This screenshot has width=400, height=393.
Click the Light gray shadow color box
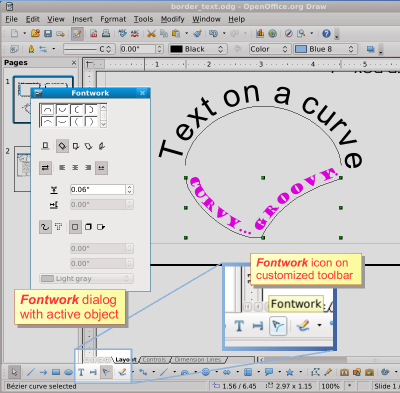(x=86, y=278)
